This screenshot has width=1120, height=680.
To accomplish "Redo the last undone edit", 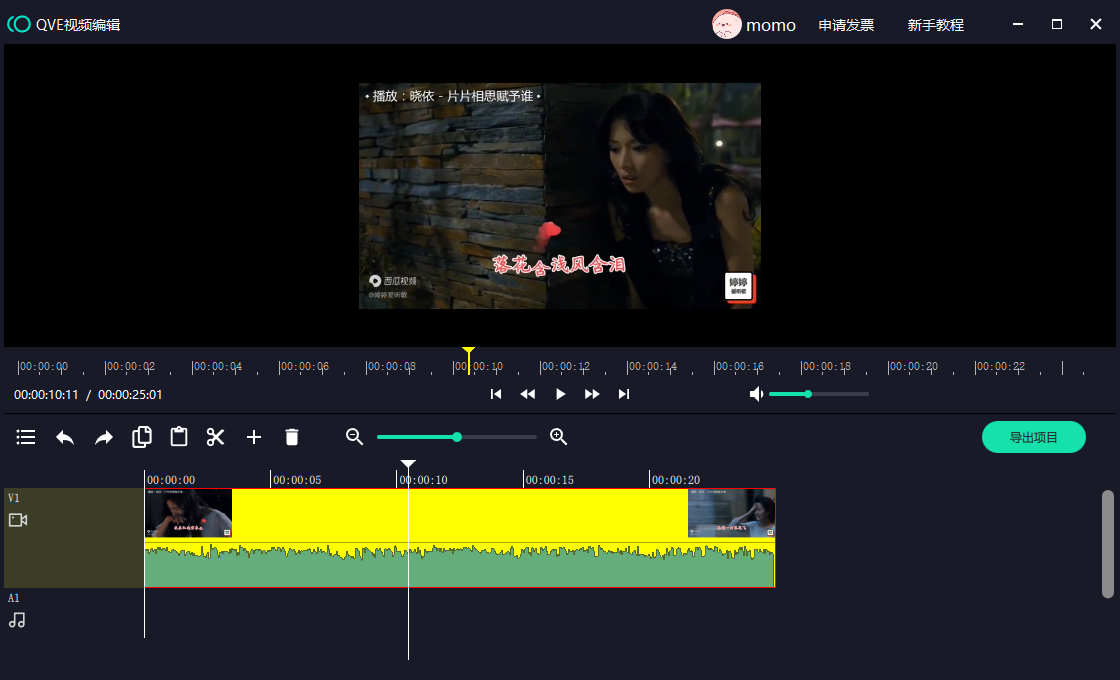I will coord(104,437).
